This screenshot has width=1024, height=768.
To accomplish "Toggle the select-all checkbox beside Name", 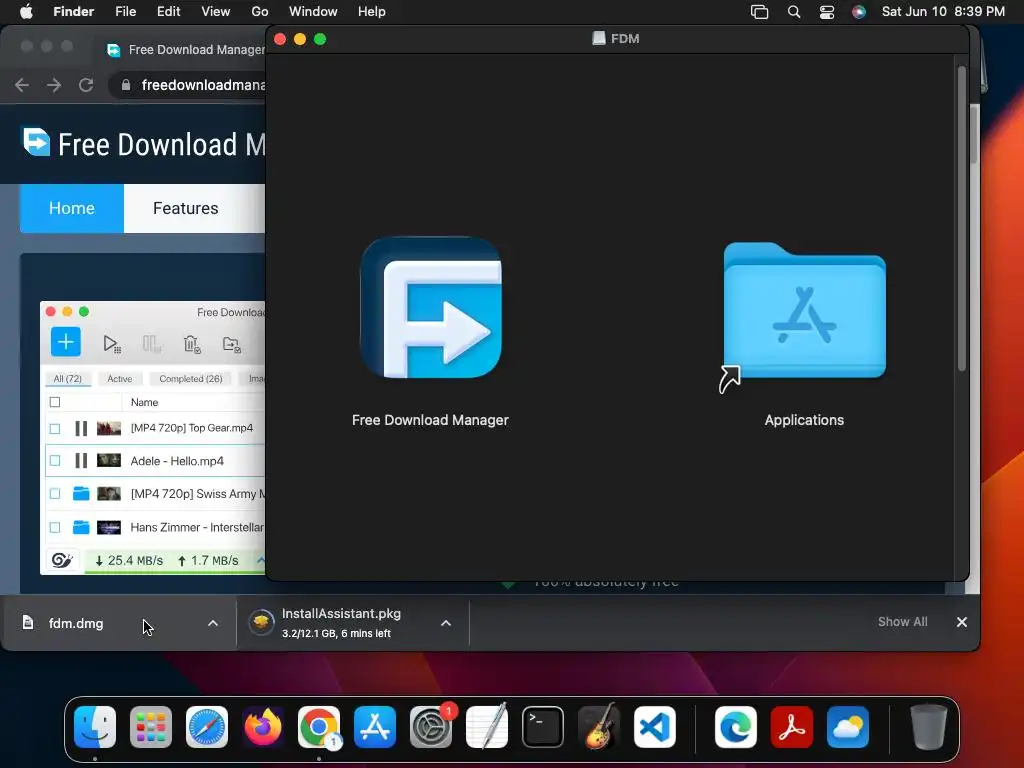I will click(55, 402).
